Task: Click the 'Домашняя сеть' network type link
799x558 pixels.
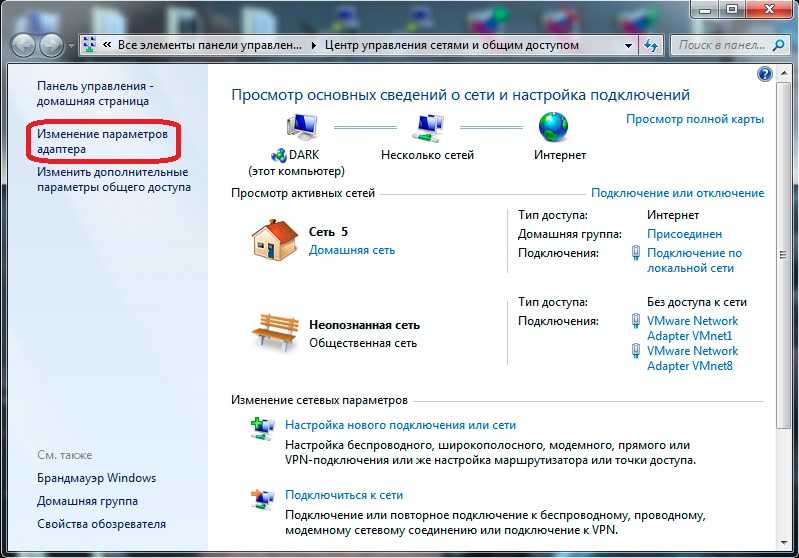Action: point(352,250)
